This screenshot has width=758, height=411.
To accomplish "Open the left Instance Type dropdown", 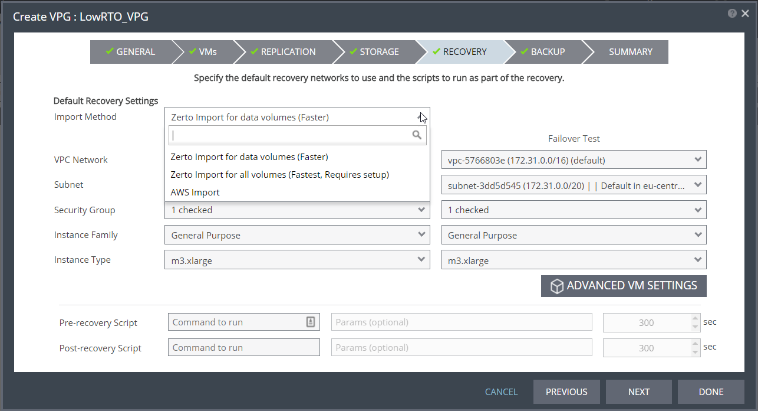I will click(x=297, y=260).
